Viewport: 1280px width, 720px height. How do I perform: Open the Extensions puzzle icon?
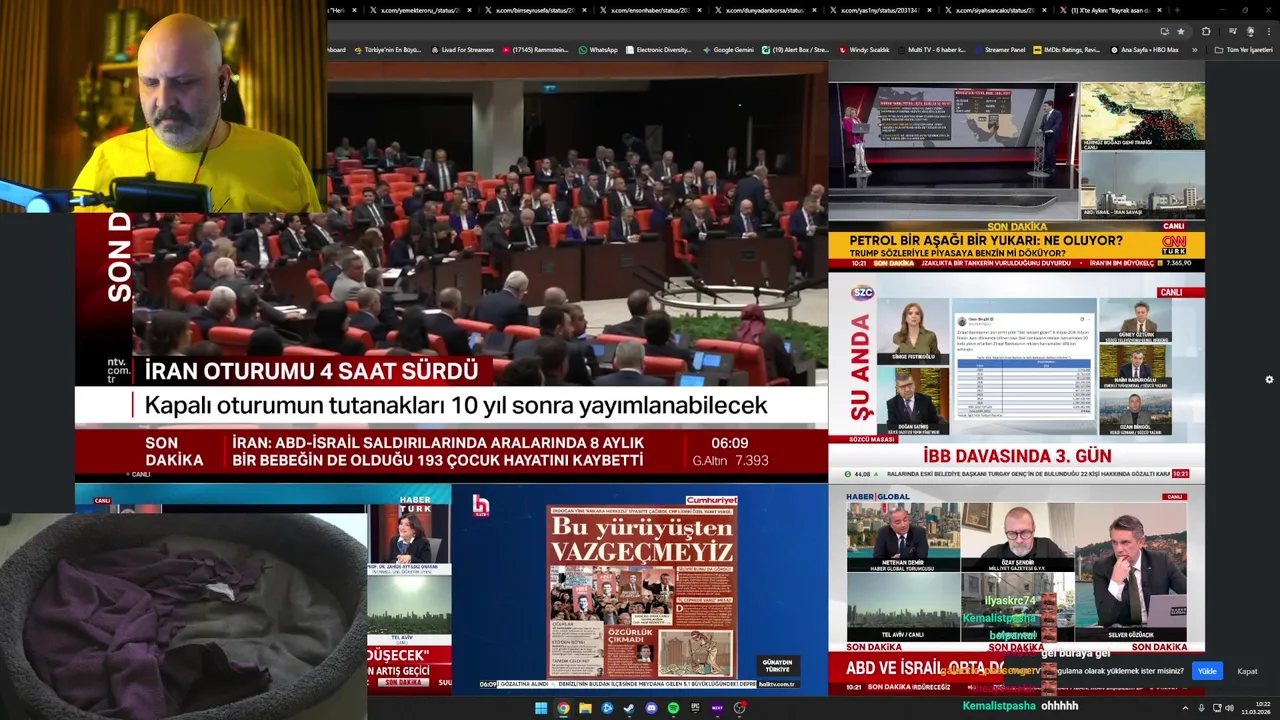(x=1206, y=32)
